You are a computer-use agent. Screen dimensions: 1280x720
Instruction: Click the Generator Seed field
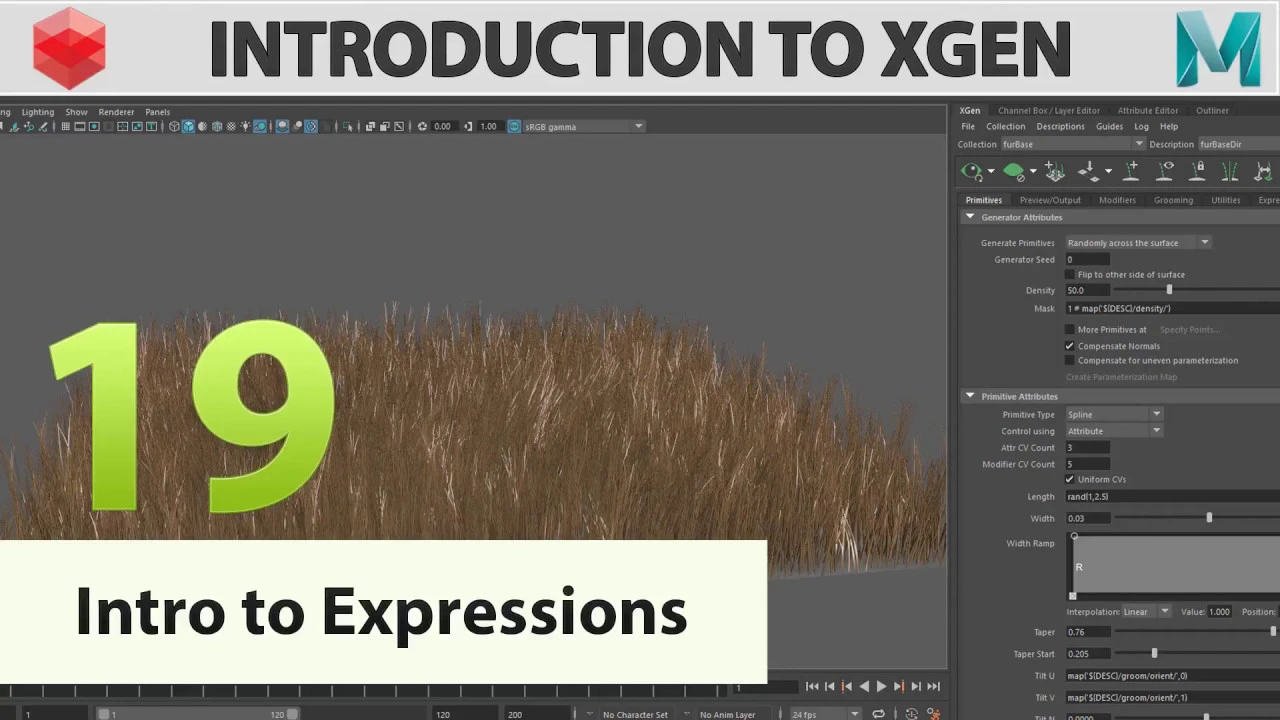(1087, 259)
